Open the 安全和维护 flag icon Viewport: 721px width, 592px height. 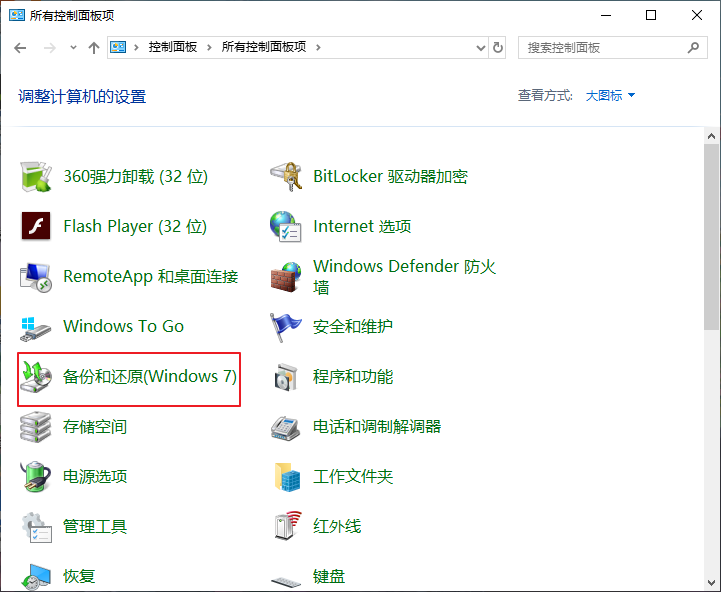286,327
